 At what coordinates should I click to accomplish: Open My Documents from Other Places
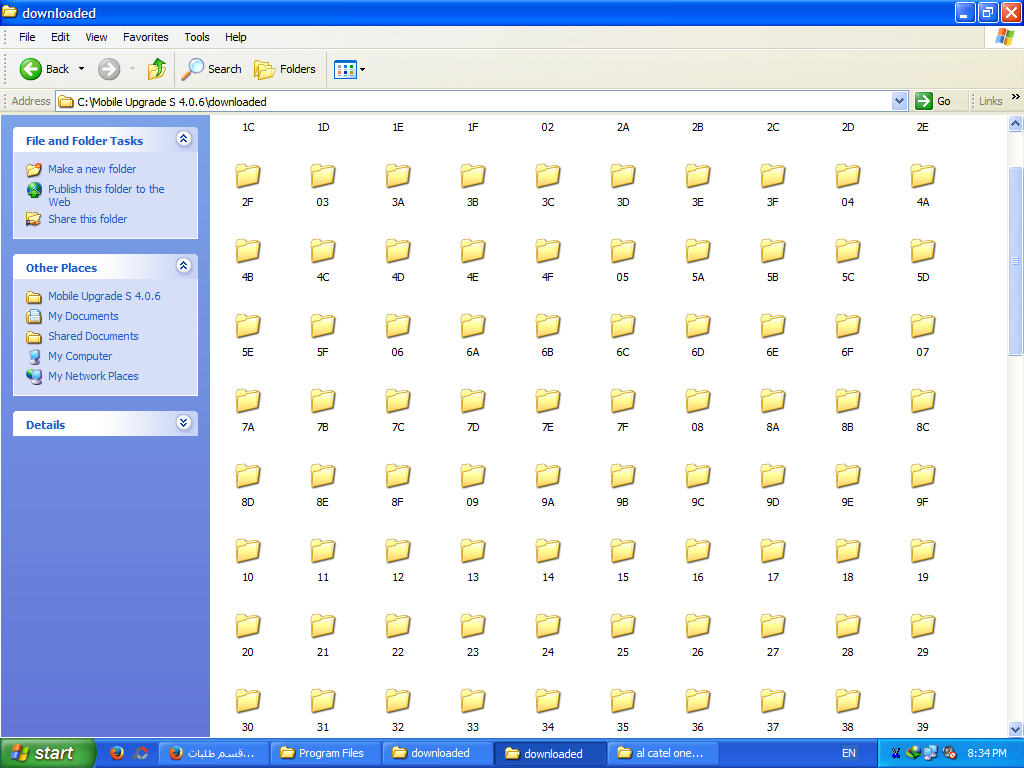pyautogui.click(x=83, y=316)
